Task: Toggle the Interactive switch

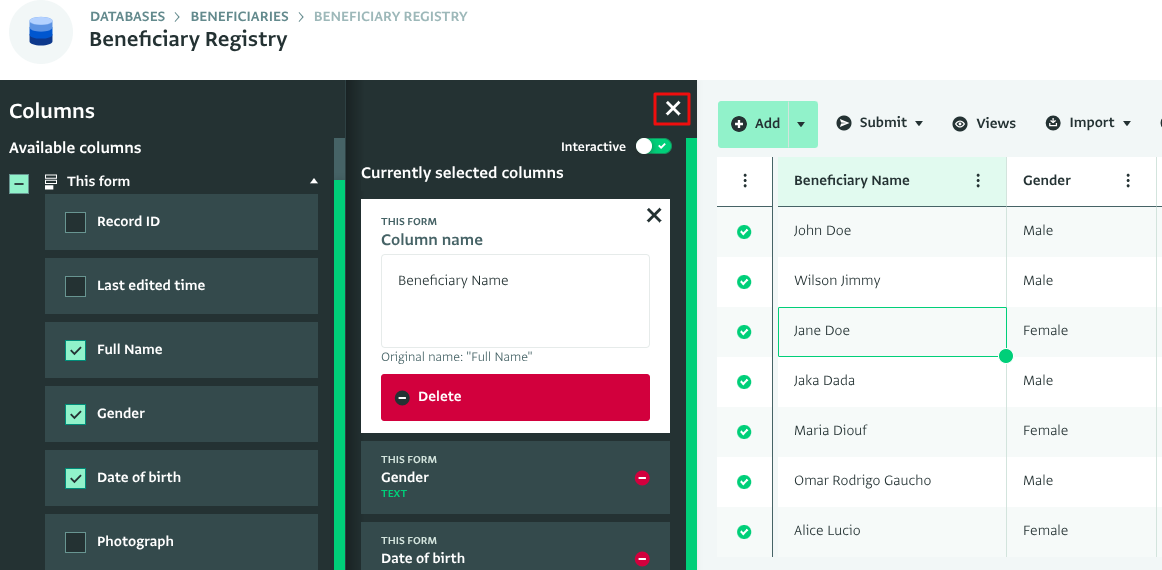Action: (x=654, y=147)
